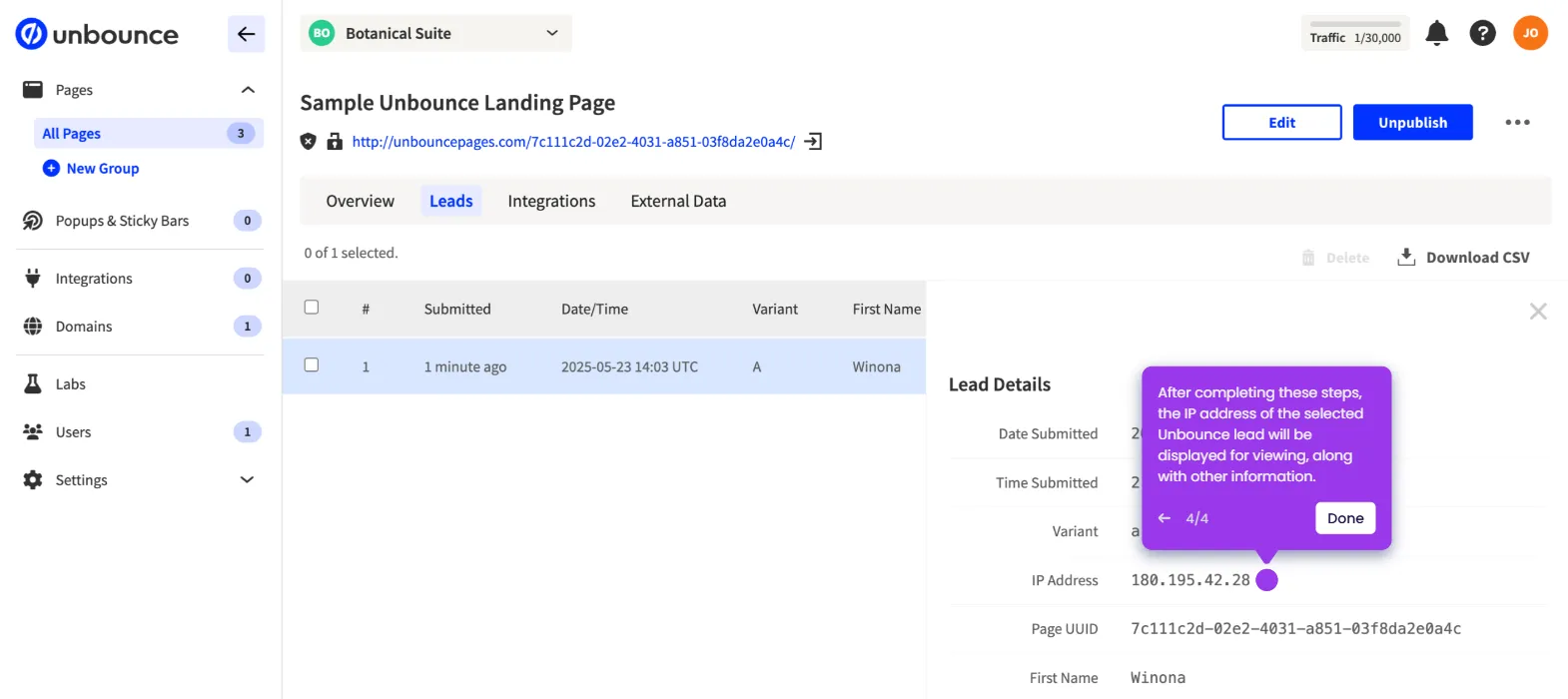
Task: Click the Traffic 1/30,000 usage bar
Action: point(1355,33)
